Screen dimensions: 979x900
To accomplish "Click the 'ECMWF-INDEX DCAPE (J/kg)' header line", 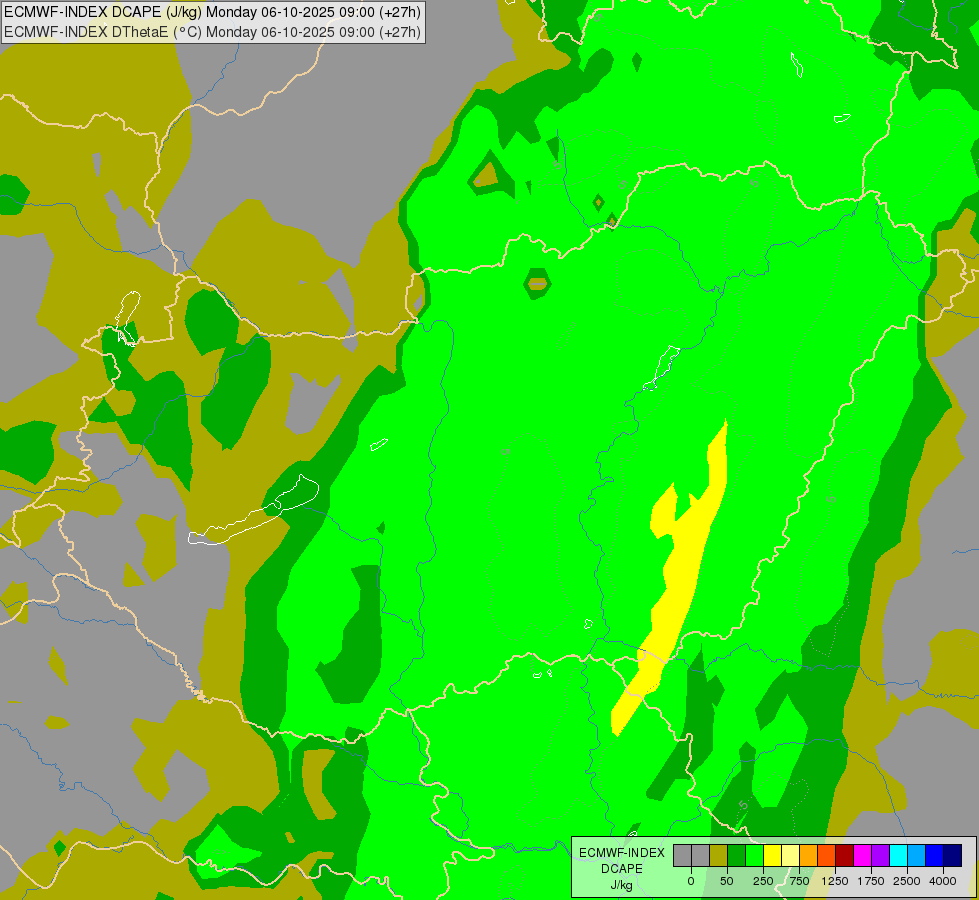I will (212, 12).
